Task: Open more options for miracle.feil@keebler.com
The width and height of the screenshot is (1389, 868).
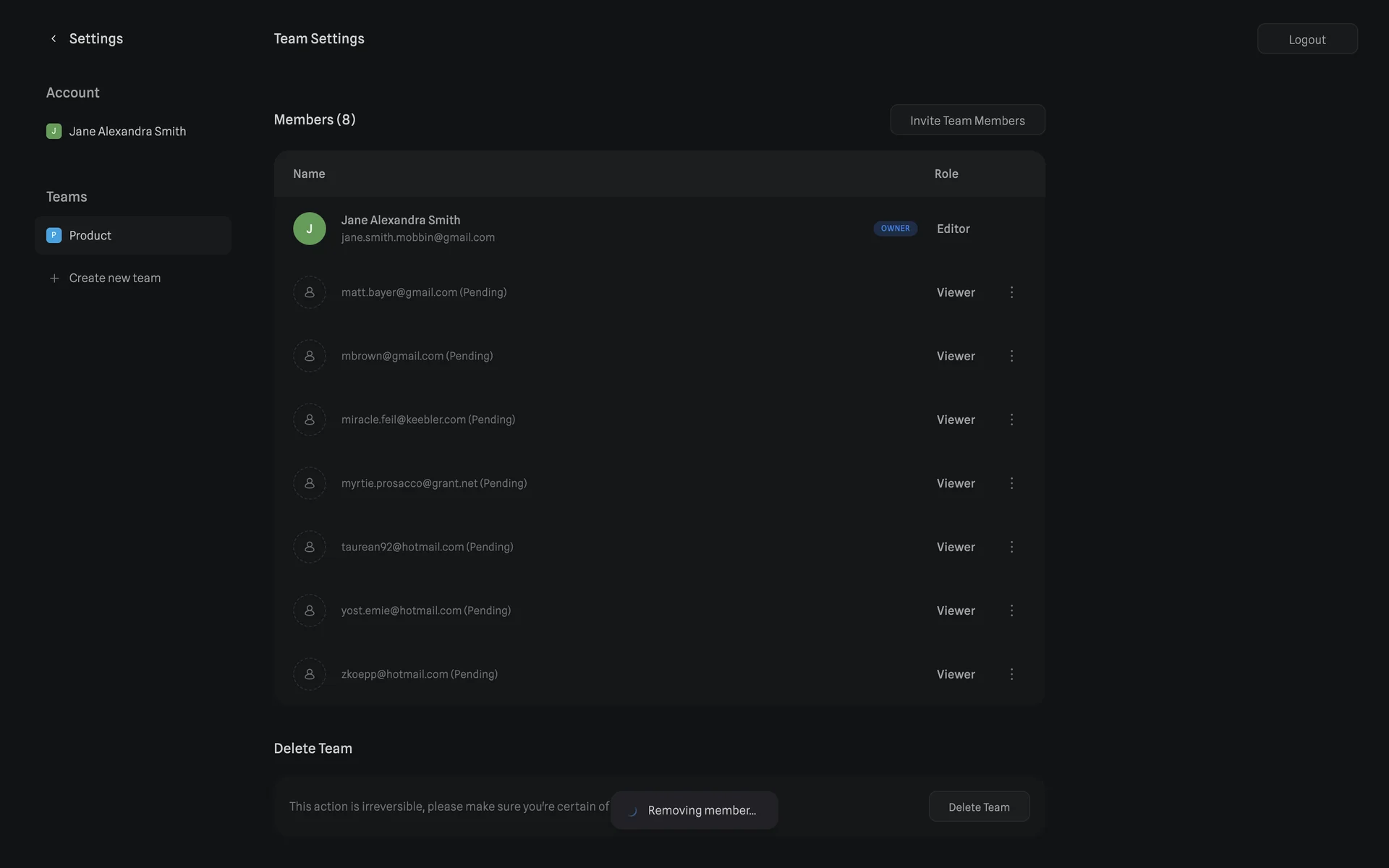Action: [1011, 420]
